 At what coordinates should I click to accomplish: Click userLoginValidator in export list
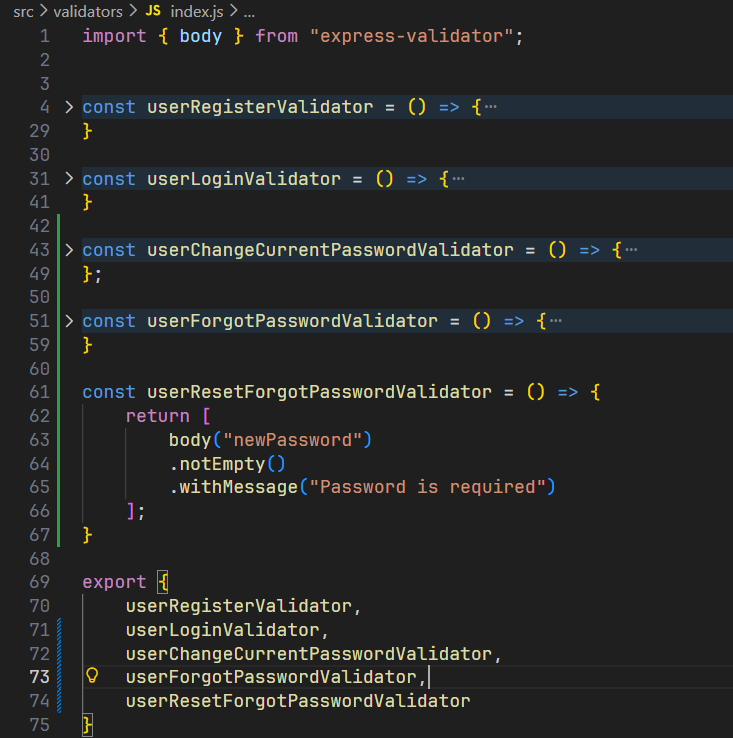pos(223,630)
